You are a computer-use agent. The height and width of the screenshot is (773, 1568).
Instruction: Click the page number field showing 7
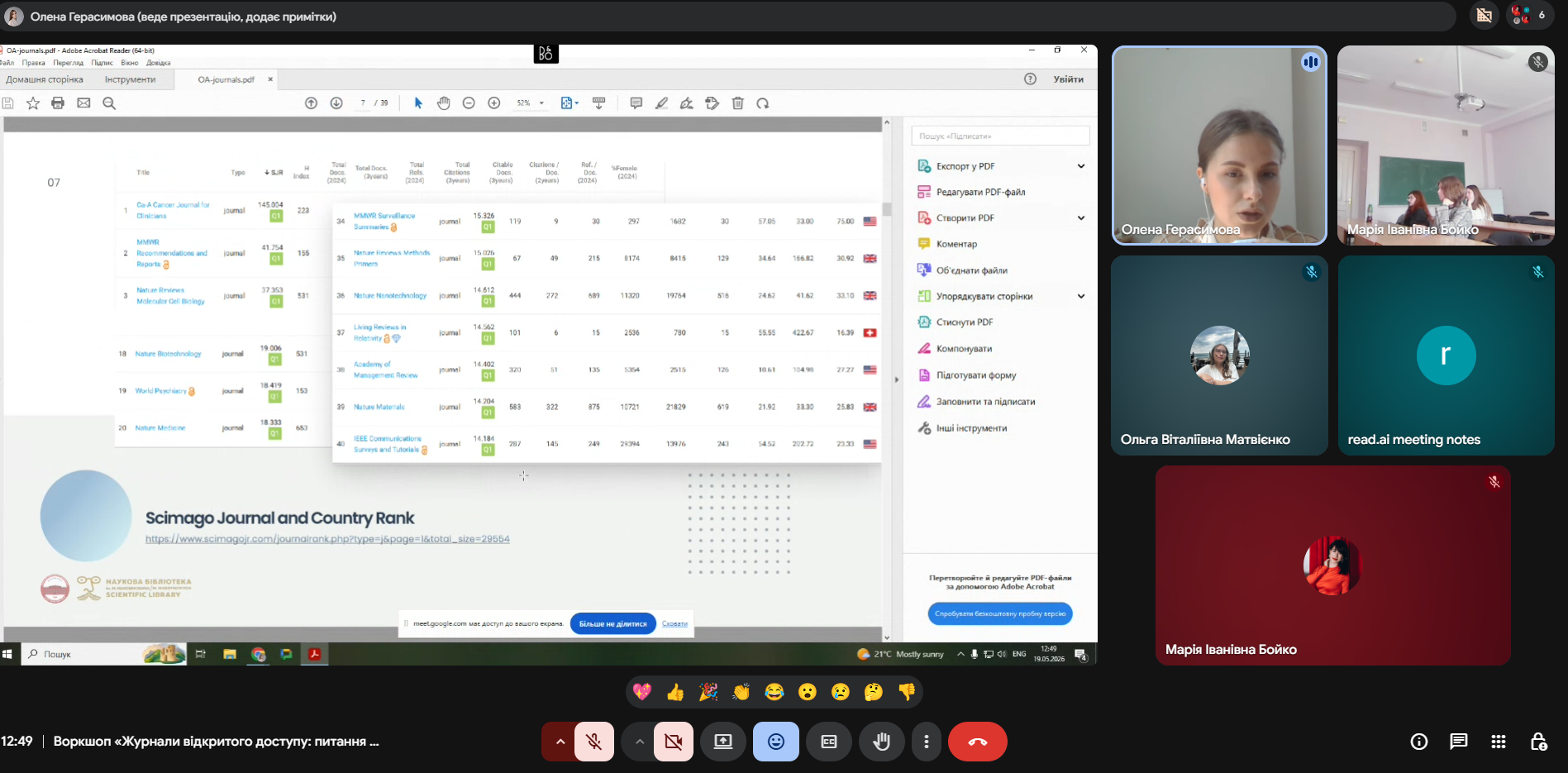pos(364,103)
